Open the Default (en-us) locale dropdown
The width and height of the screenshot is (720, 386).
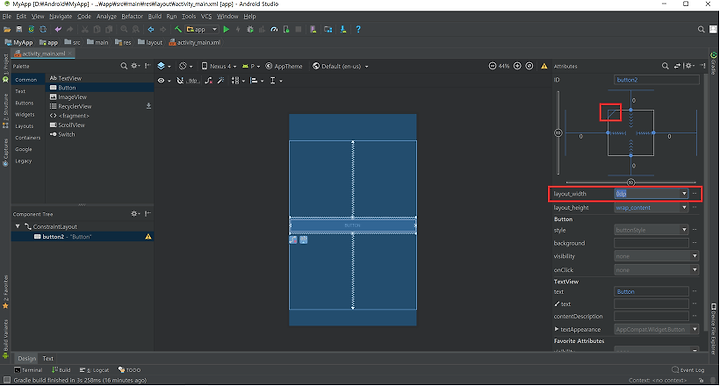340,66
